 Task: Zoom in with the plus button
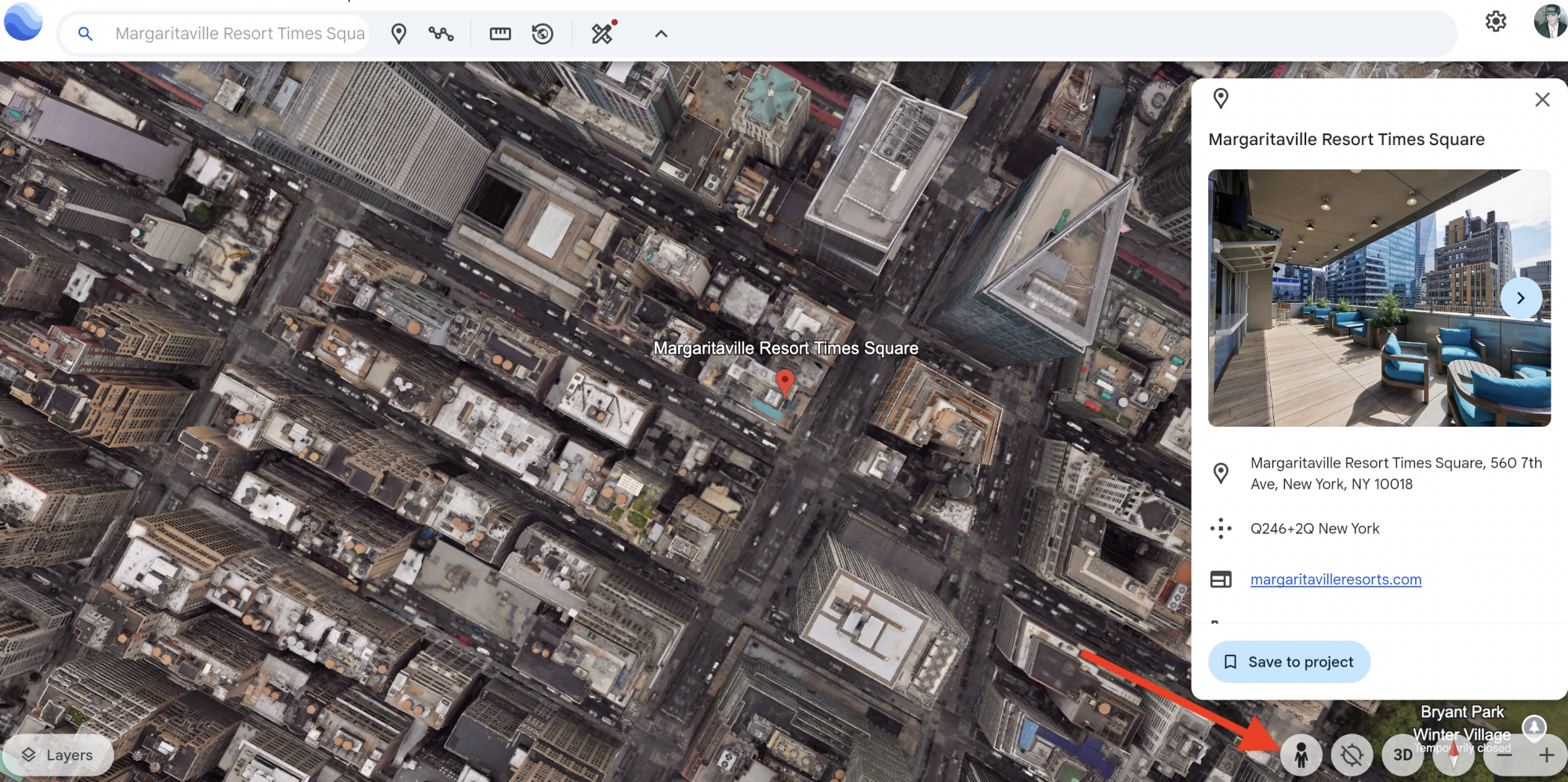pos(1546,755)
